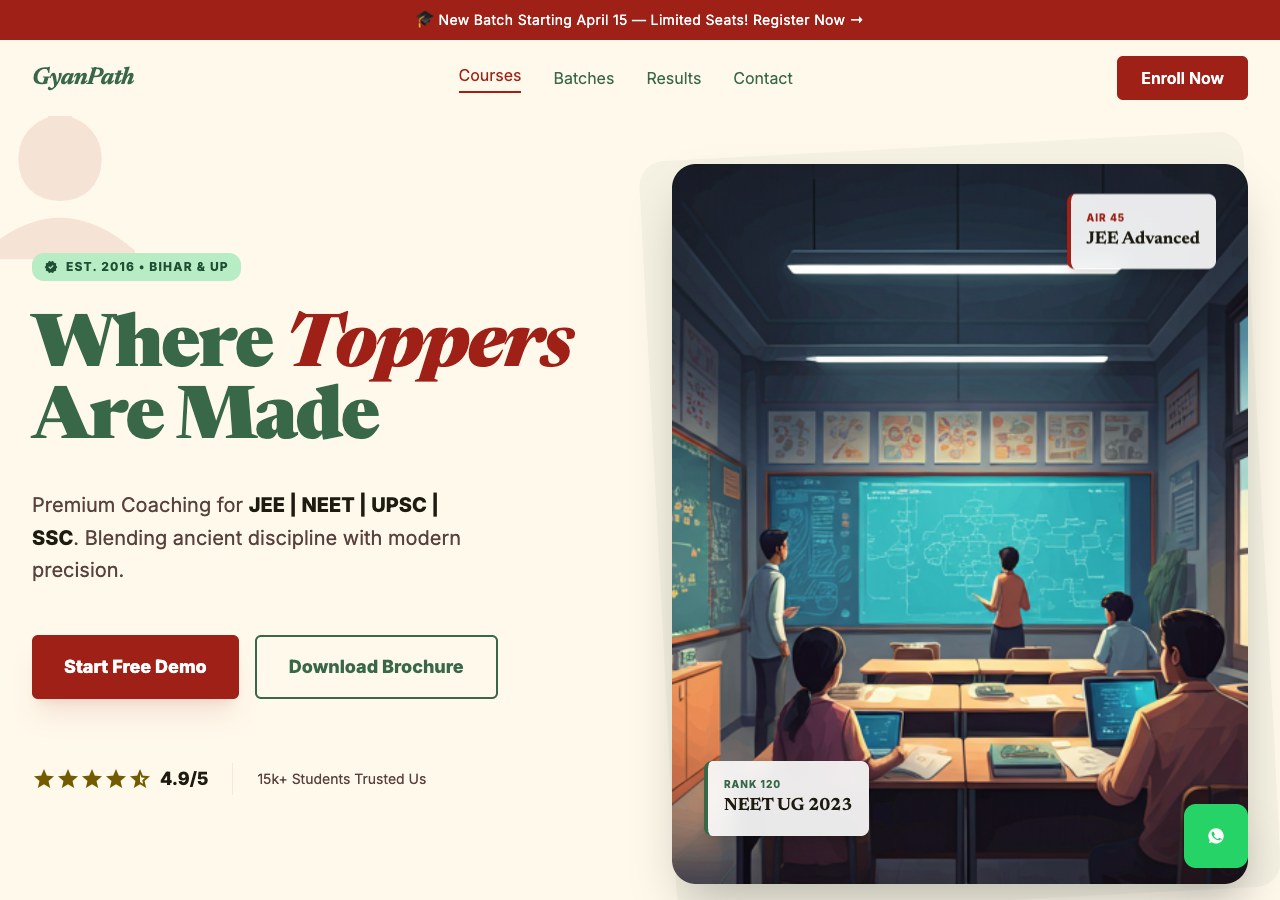
Task: Click the arrow after Register Now
Action: 856,20
